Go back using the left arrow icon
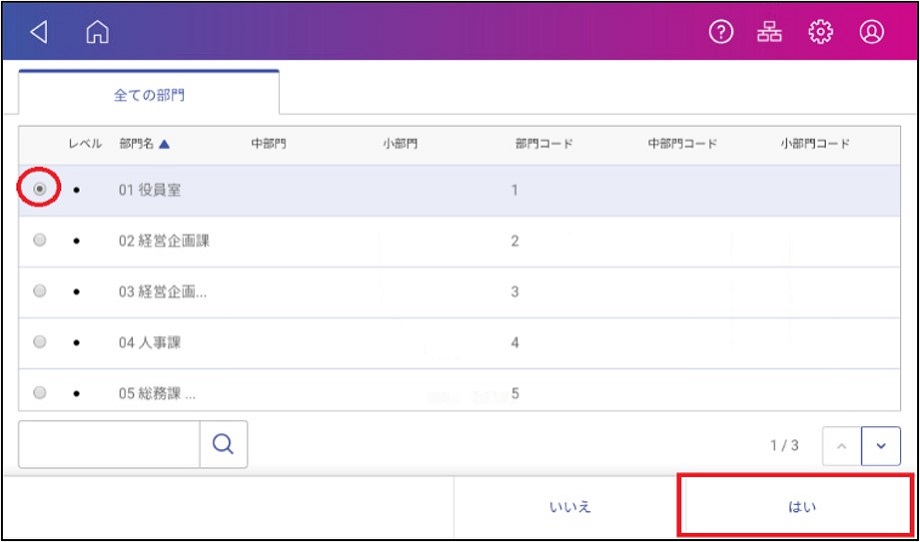The image size is (920, 542). coord(39,33)
